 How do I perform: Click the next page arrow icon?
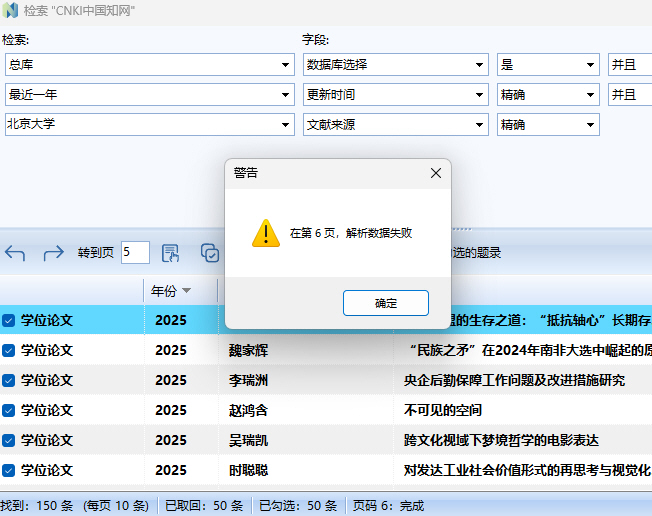53,253
